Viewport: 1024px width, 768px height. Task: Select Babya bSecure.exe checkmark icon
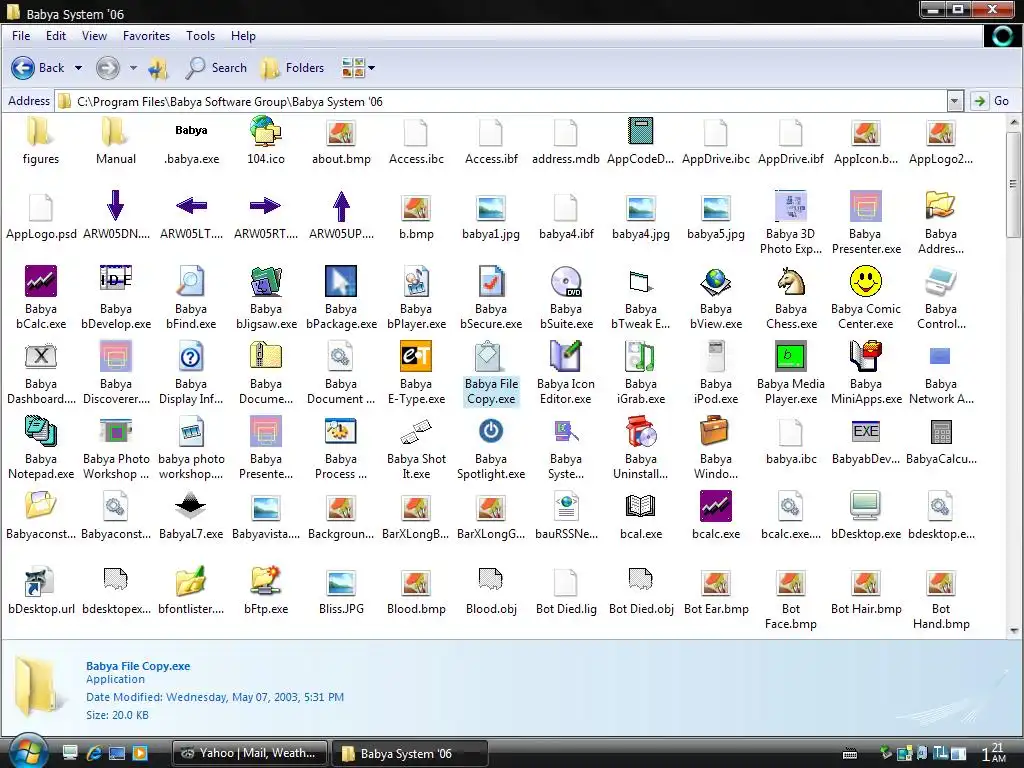click(491, 281)
